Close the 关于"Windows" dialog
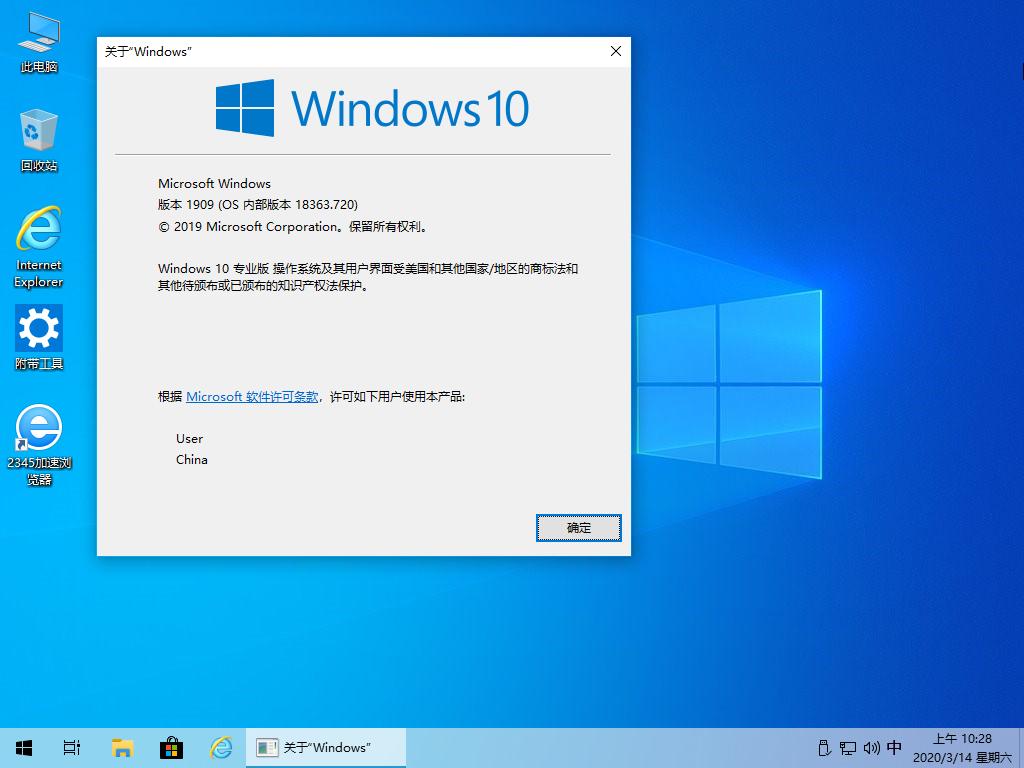Viewport: 1024px width, 768px height. 615,52
